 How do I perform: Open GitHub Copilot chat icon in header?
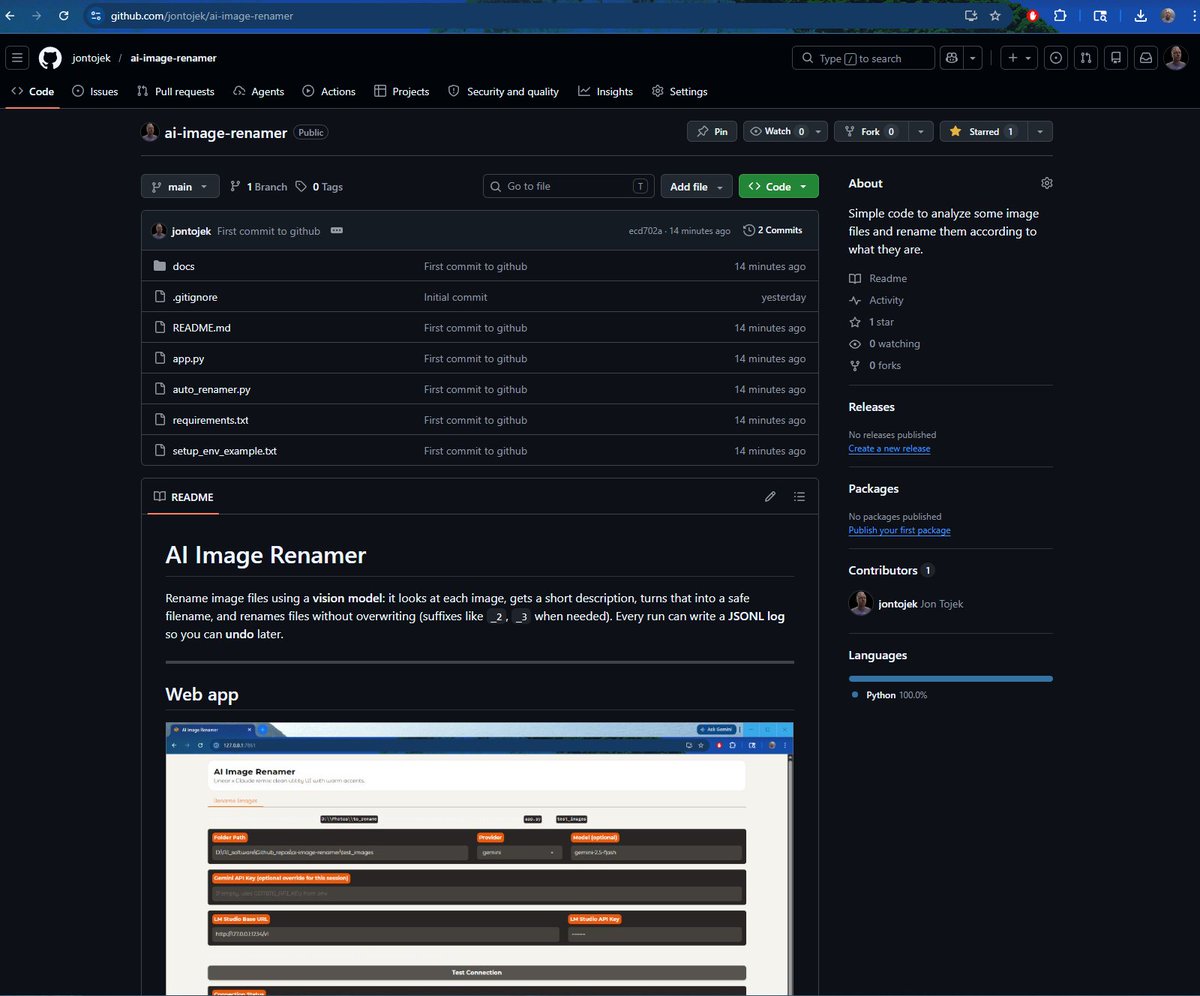[x=952, y=58]
